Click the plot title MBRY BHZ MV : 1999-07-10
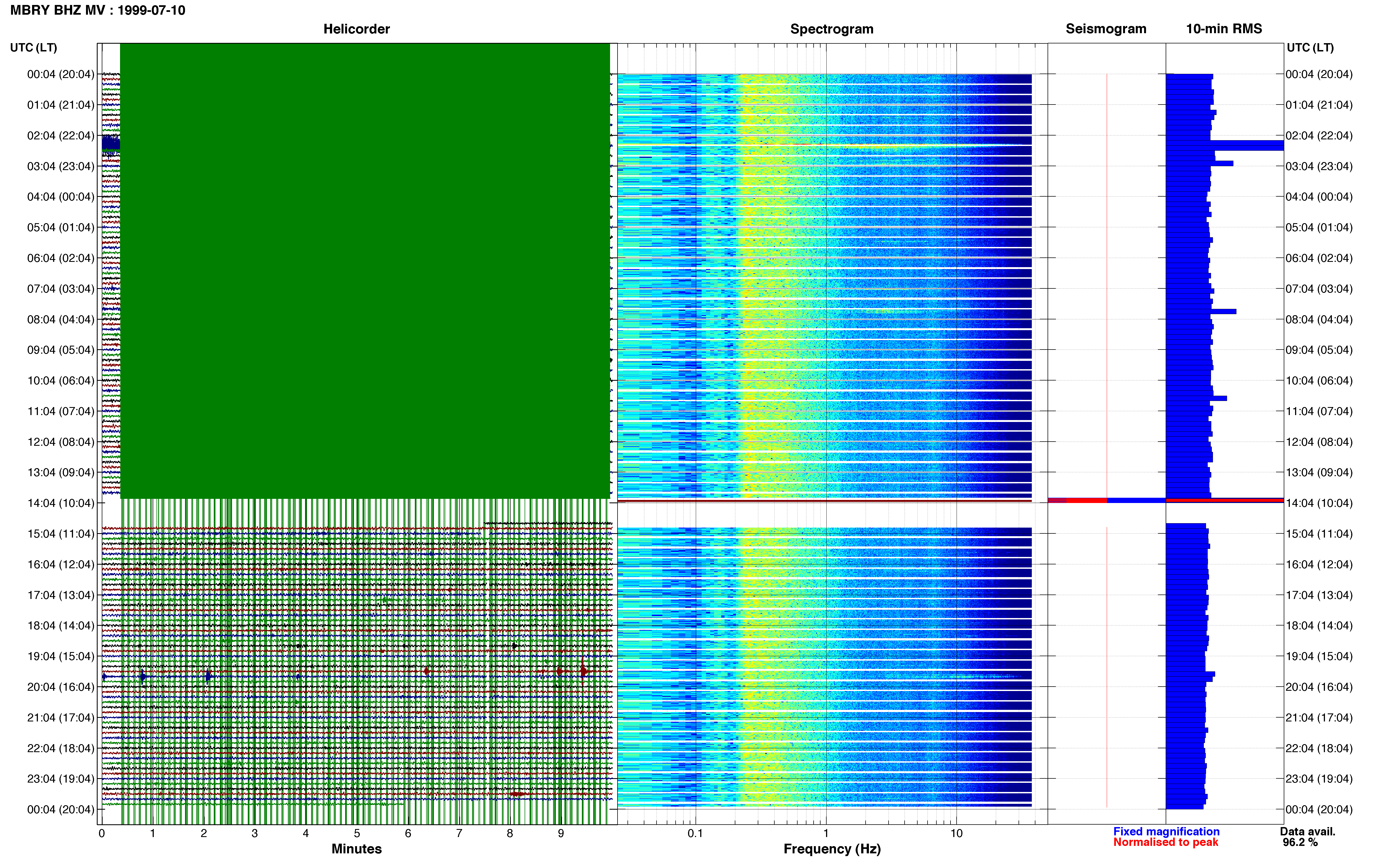Viewport: 1388px width, 868px height. (x=98, y=10)
